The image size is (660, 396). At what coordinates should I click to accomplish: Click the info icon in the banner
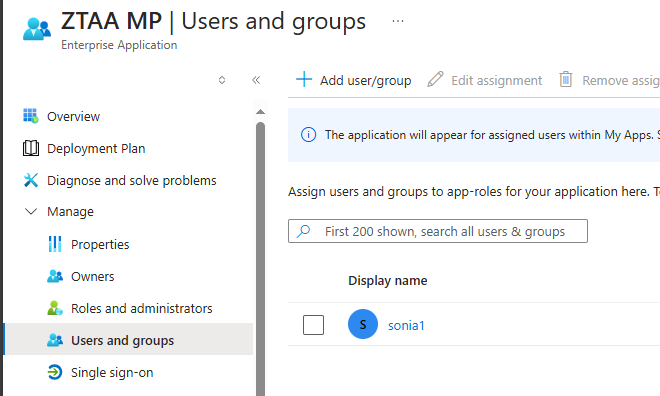click(308, 135)
